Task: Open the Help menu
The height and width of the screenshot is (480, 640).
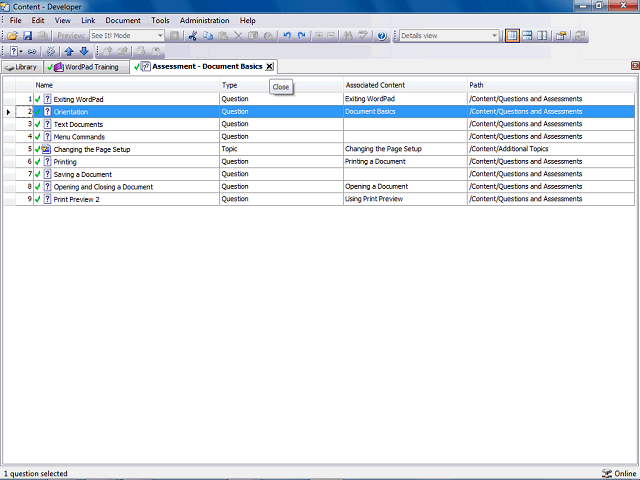Action: click(x=247, y=20)
